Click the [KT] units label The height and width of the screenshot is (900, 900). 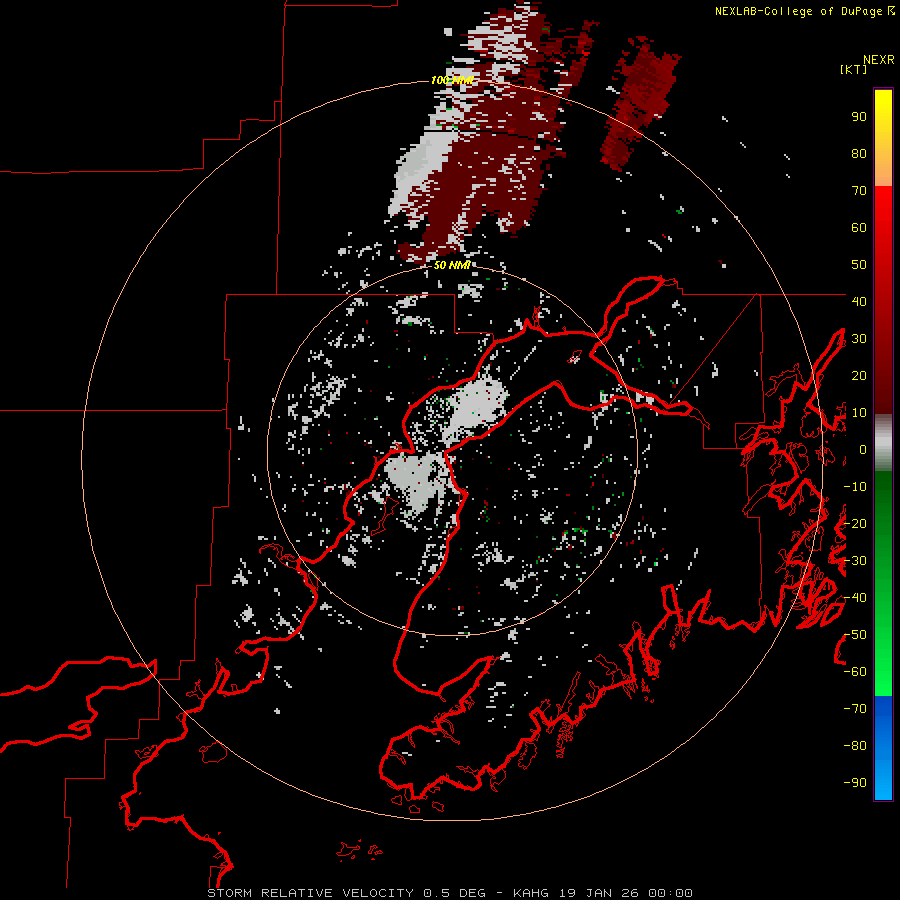coord(853,69)
